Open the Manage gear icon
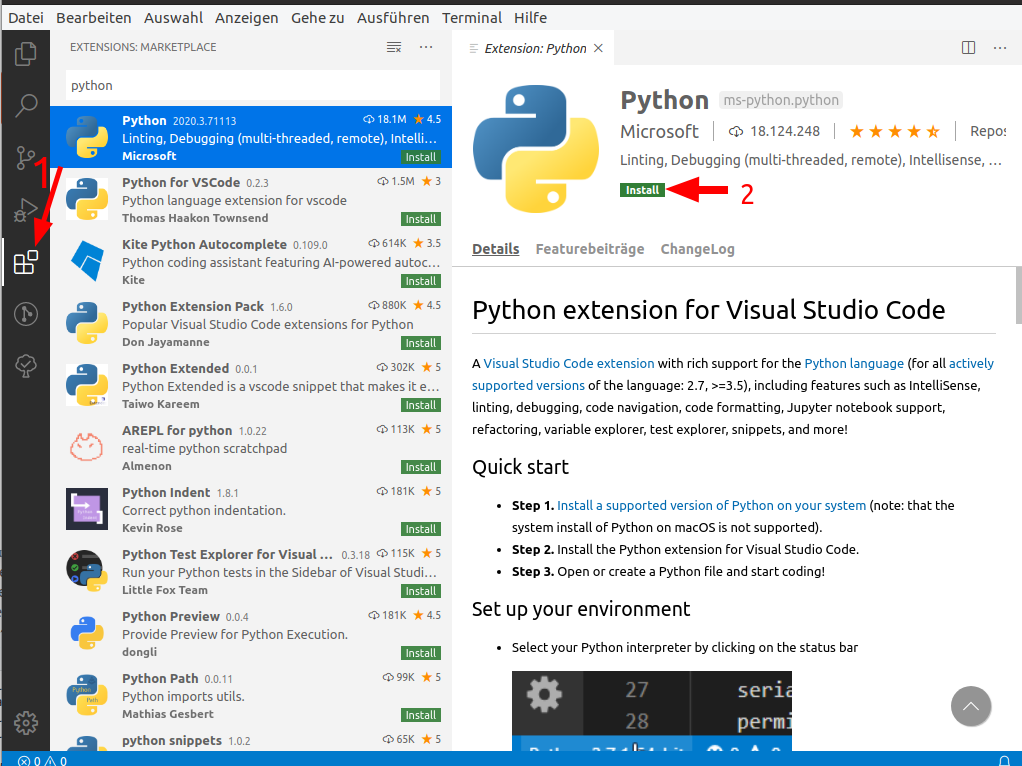 (25, 723)
